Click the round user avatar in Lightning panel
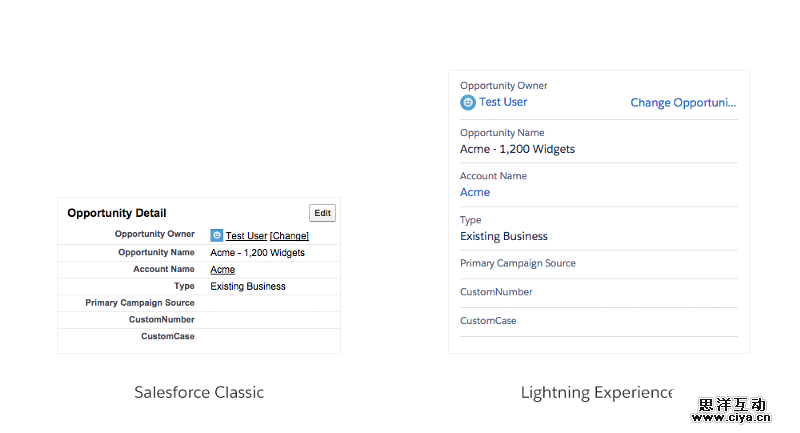The height and width of the screenshot is (433, 800). click(468, 102)
